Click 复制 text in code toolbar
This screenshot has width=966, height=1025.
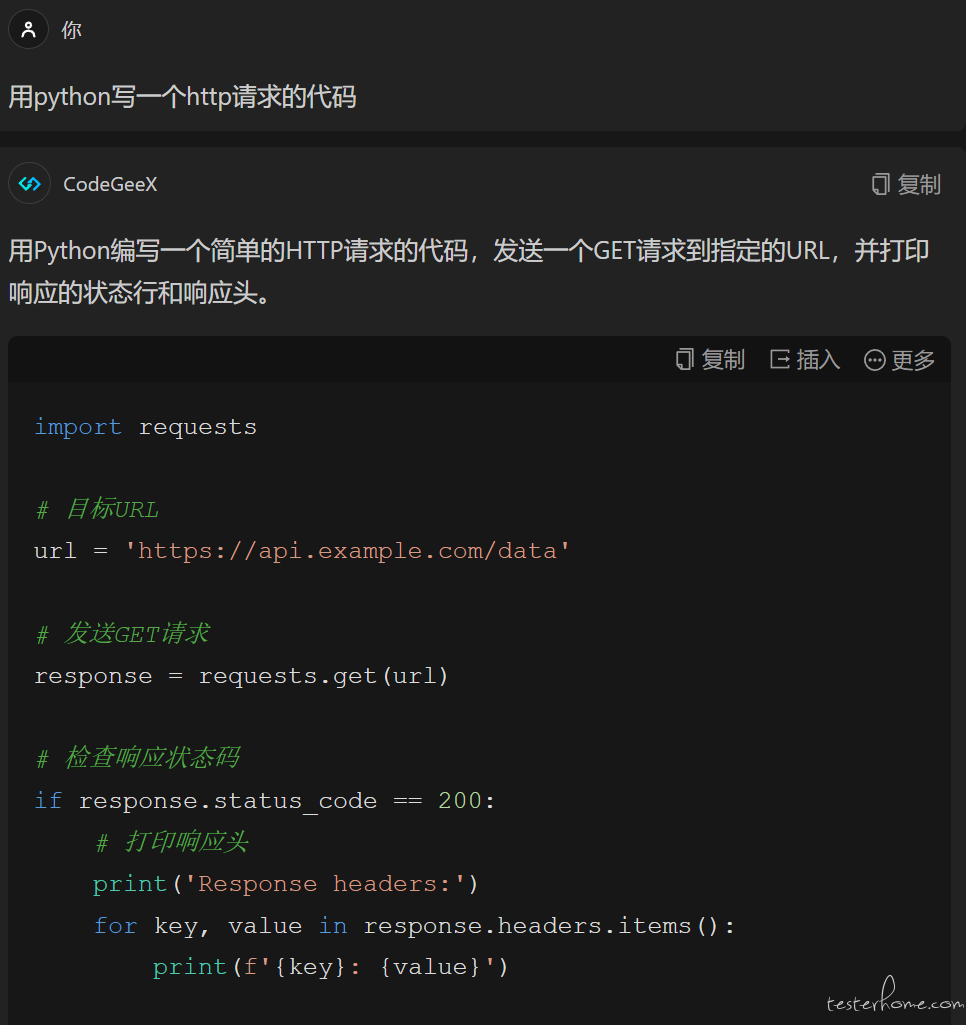[x=723, y=360]
